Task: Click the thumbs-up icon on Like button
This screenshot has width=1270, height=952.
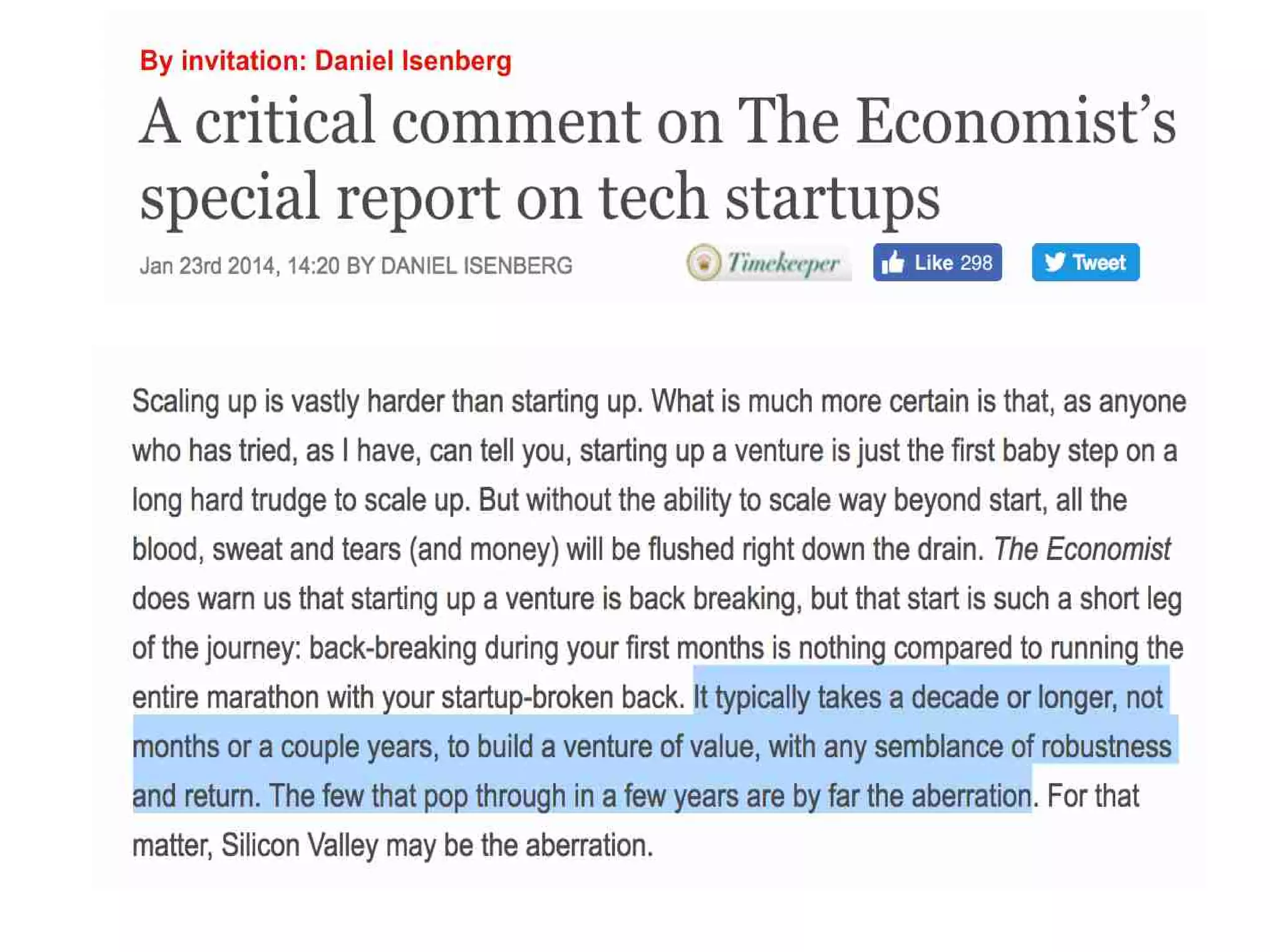Action: (x=893, y=263)
